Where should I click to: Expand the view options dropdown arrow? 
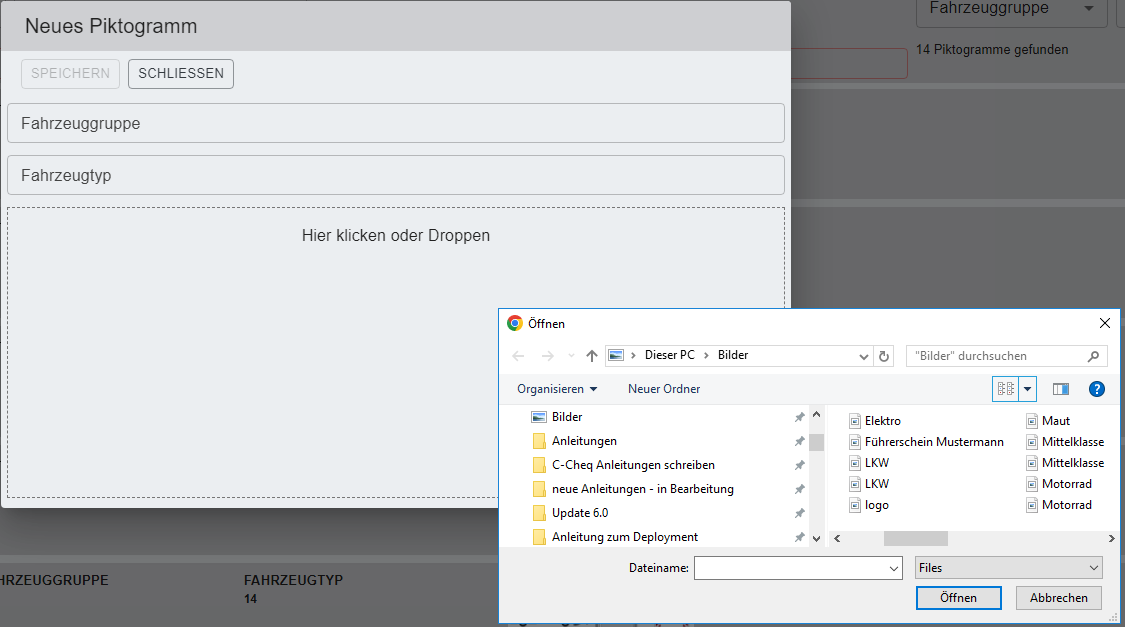pyautogui.click(x=1028, y=389)
